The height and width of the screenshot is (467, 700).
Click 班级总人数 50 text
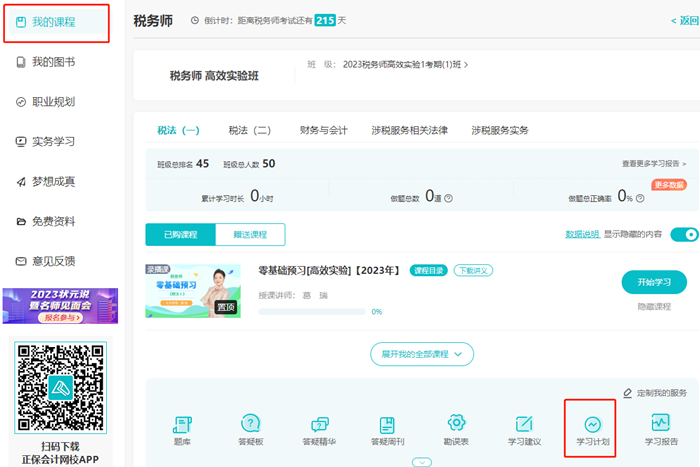pyautogui.click(x=249, y=164)
